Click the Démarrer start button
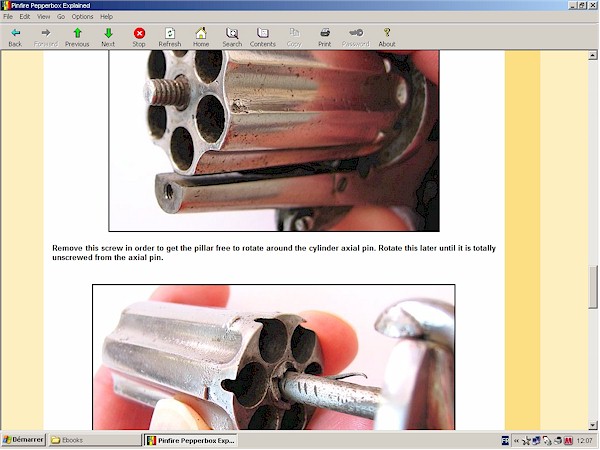 23,440
